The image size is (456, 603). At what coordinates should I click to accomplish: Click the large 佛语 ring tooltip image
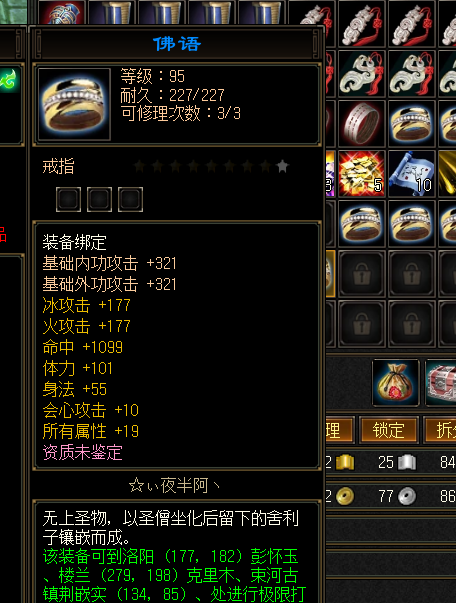tap(74, 104)
